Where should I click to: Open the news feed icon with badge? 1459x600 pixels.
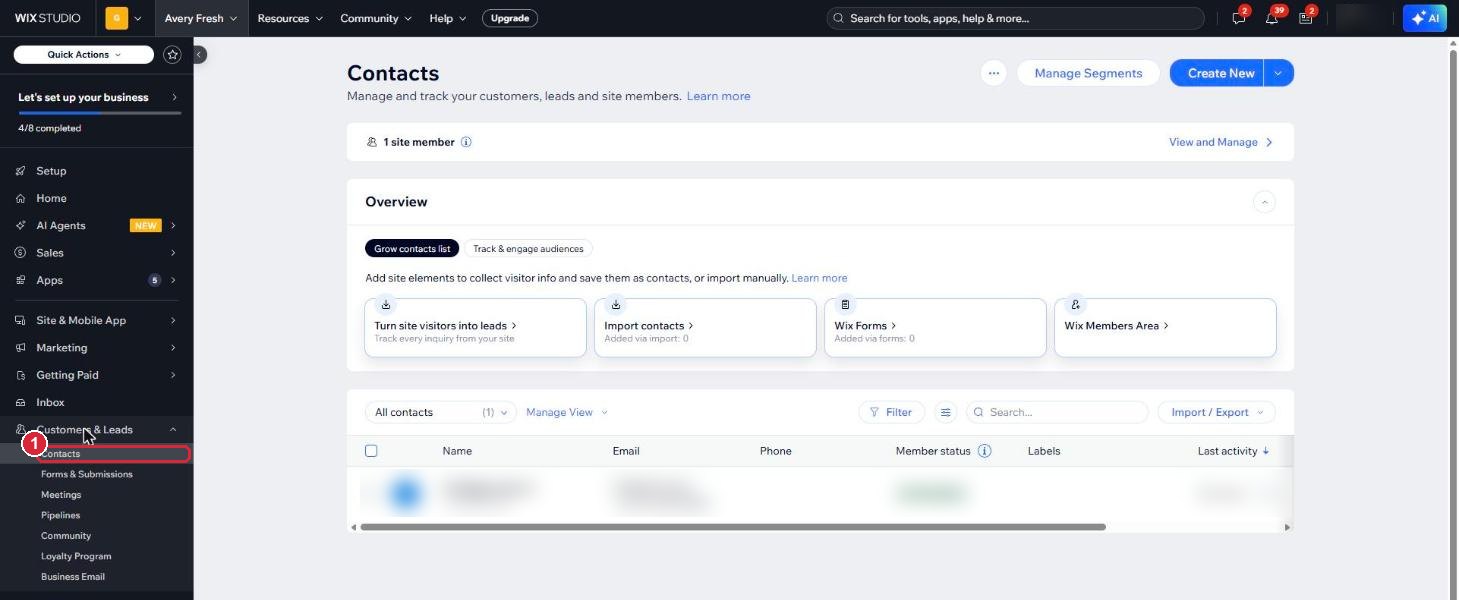1306,18
